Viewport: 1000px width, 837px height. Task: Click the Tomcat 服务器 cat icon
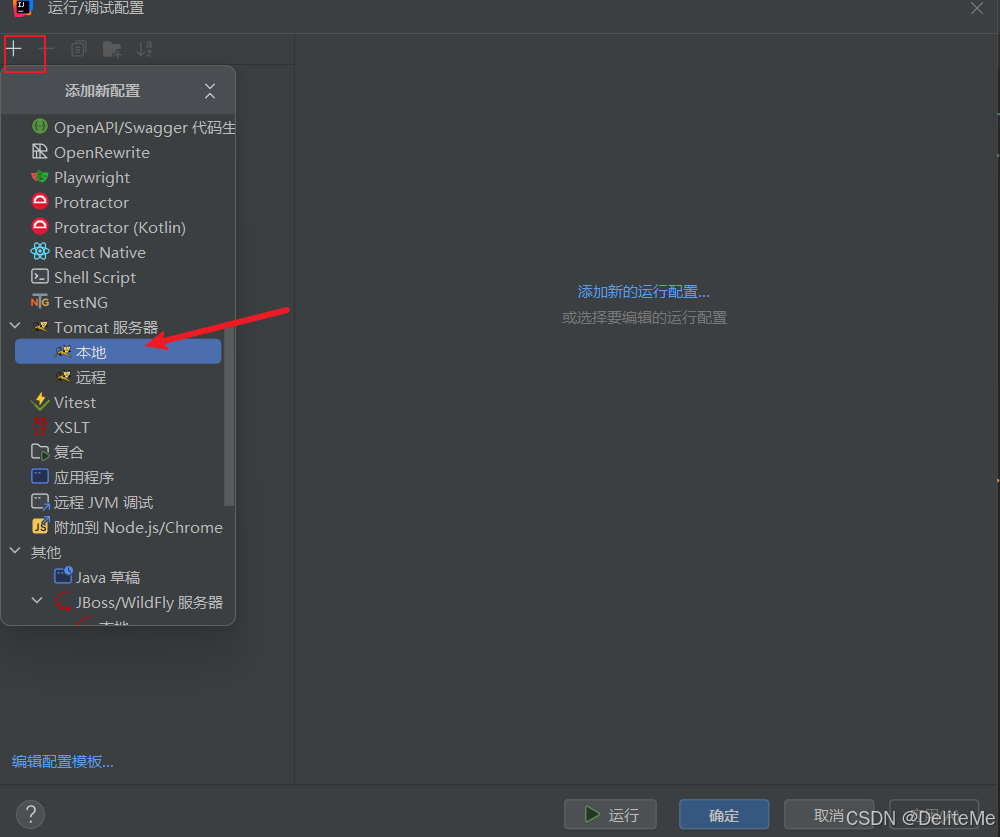tap(40, 327)
